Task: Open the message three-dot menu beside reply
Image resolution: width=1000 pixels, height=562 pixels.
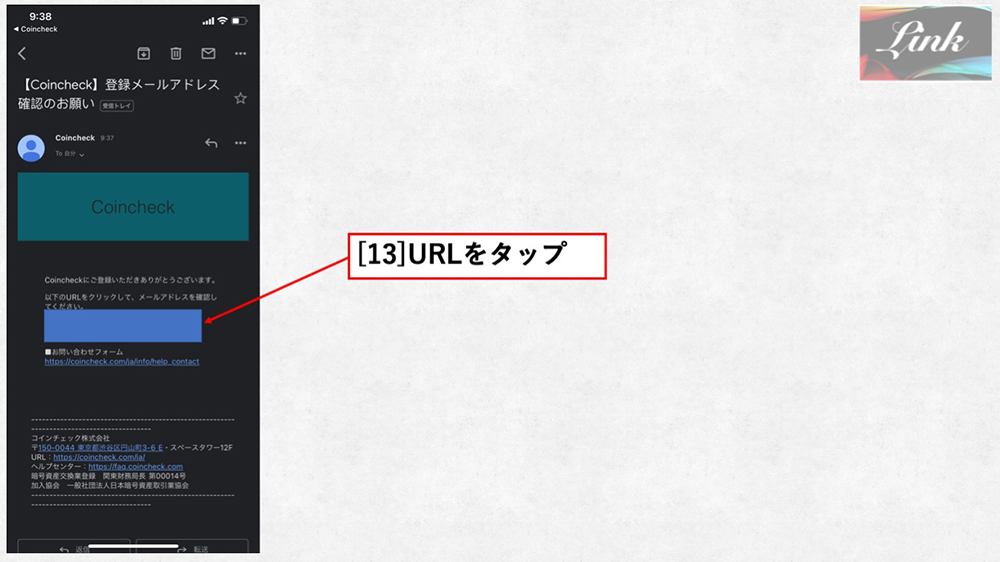Action: click(x=240, y=143)
